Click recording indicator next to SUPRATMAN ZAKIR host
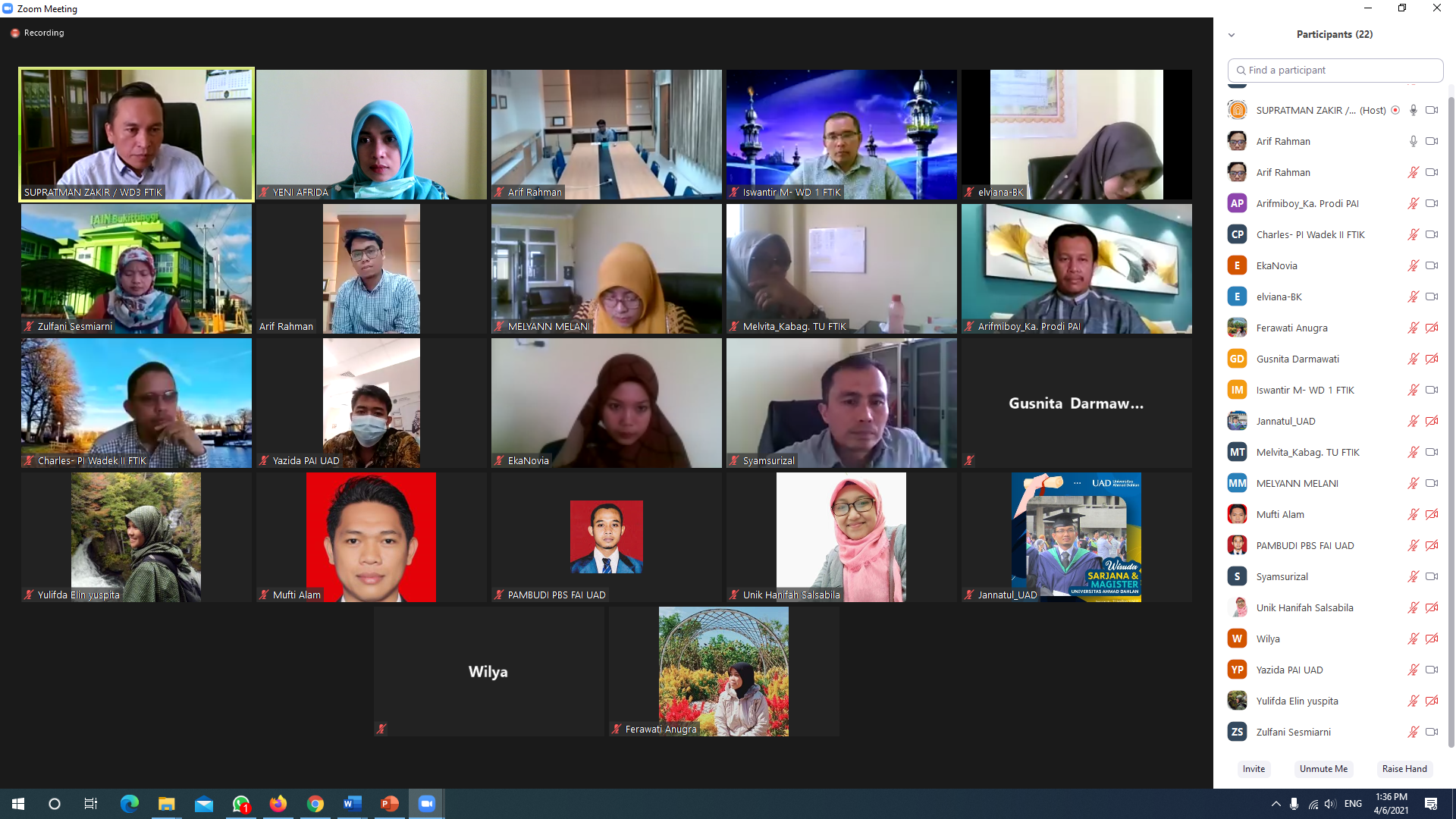The height and width of the screenshot is (819, 1456). click(1395, 110)
